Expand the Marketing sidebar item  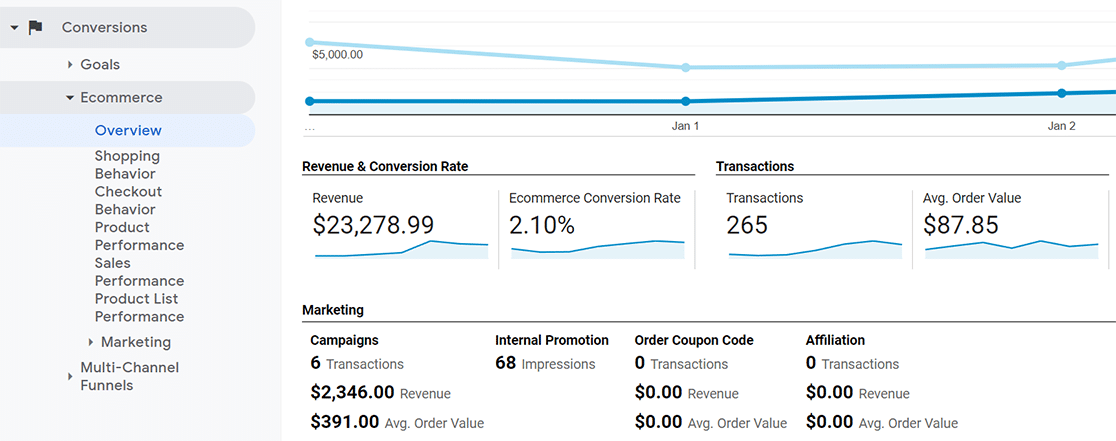[x=91, y=342]
